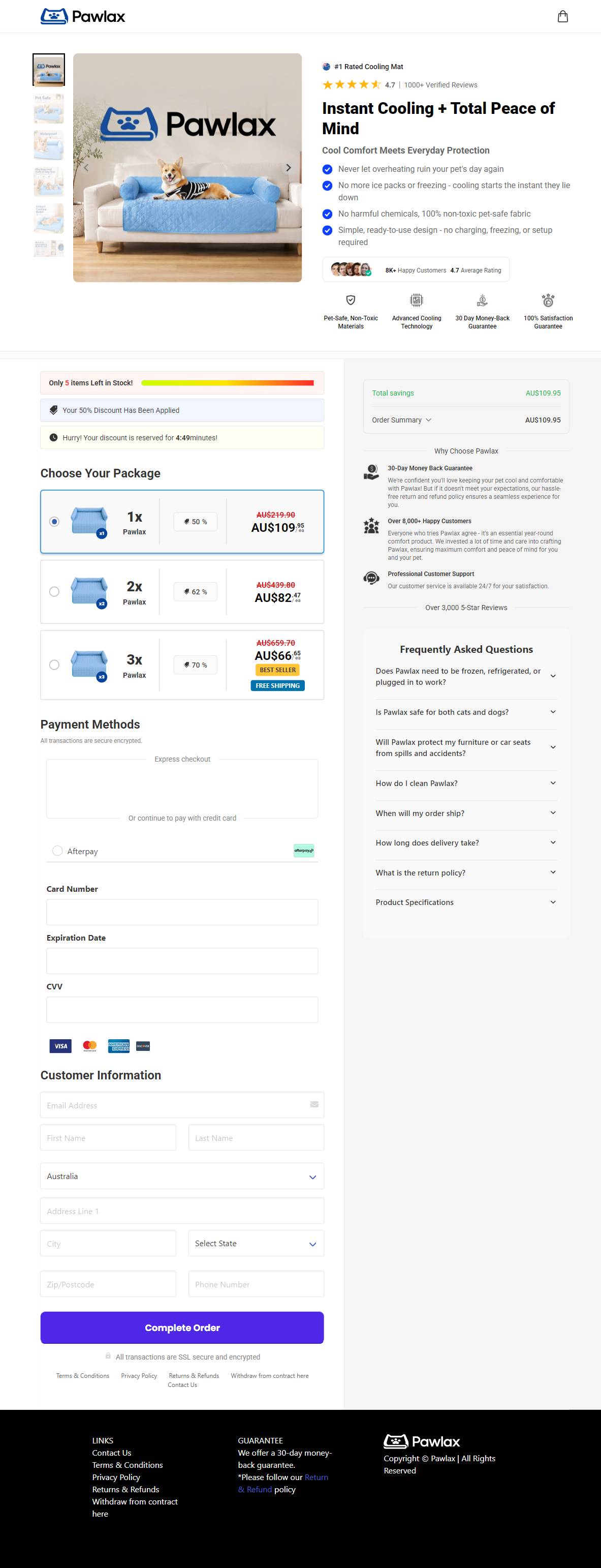The width and height of the screenshot is (601, 1568).
Task: Click the money-back hand icon in Why Choose
Action: [371, 472]
